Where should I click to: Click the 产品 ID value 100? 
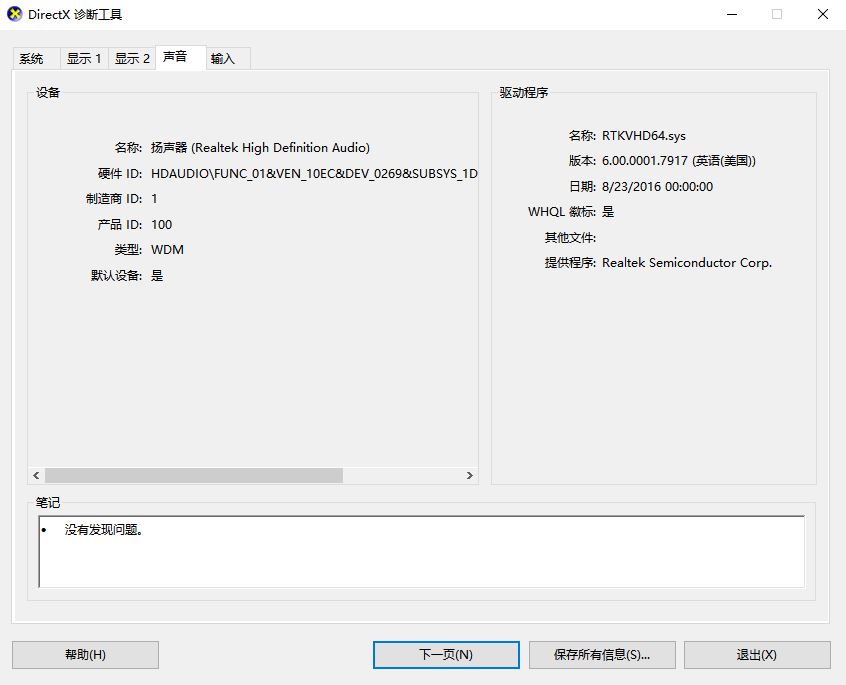click(x=161, y=224)
